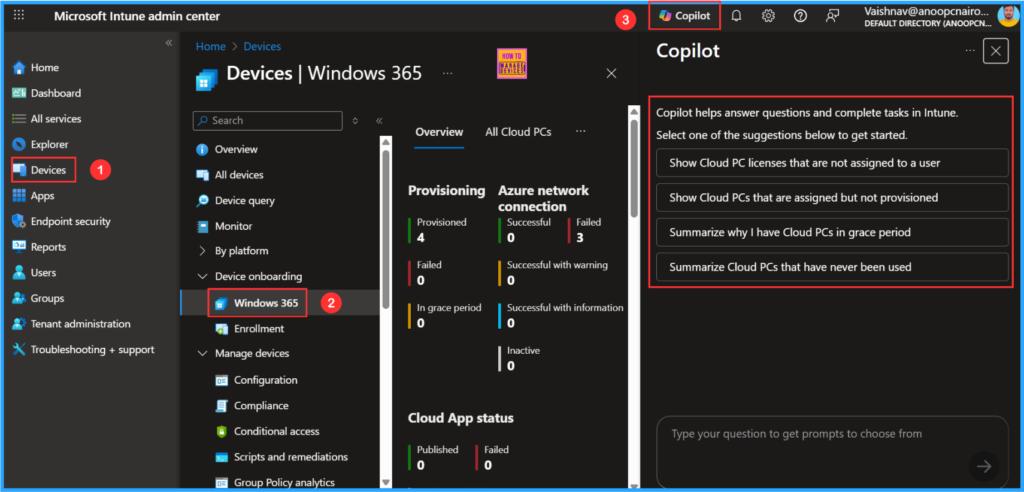Choose Summarize Cloud PCs never used suggestion
1024x492 pixels.
pyautogui.click(x=832, y=267)
